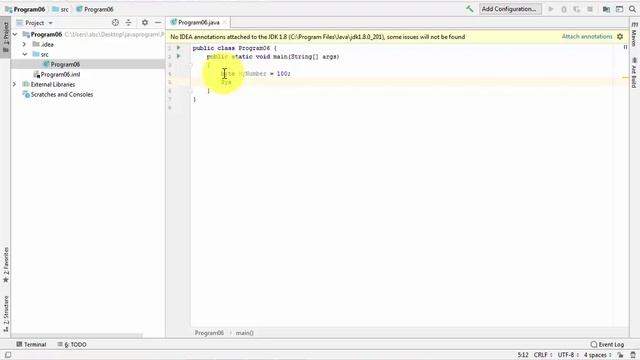Click Program06 breadcrumb below editor

pos(209,333)
